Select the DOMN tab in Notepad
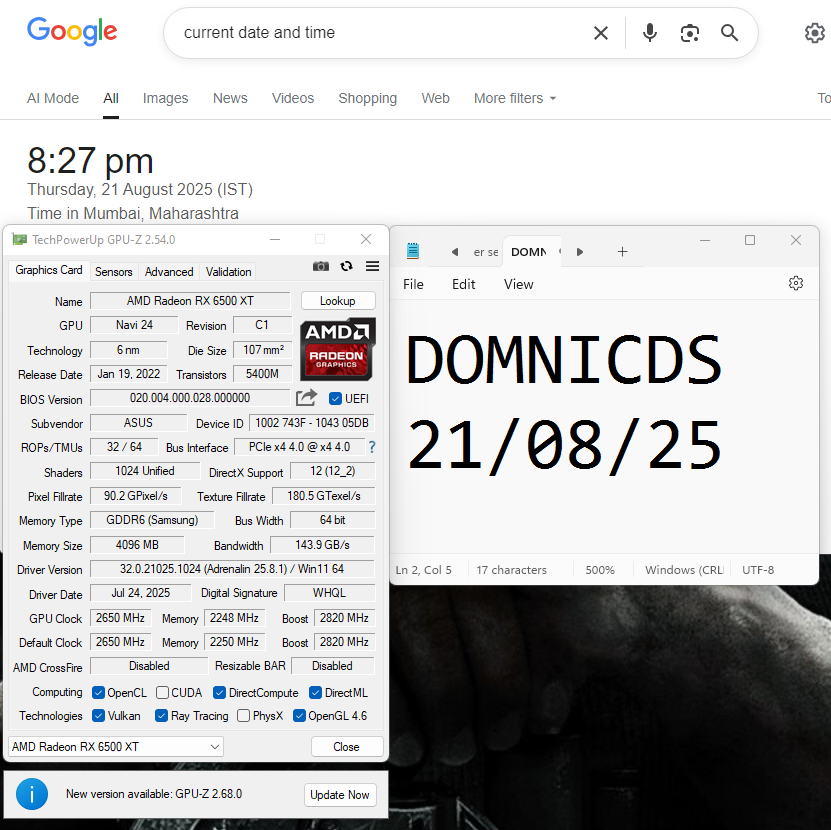 [x=531, y=252]
